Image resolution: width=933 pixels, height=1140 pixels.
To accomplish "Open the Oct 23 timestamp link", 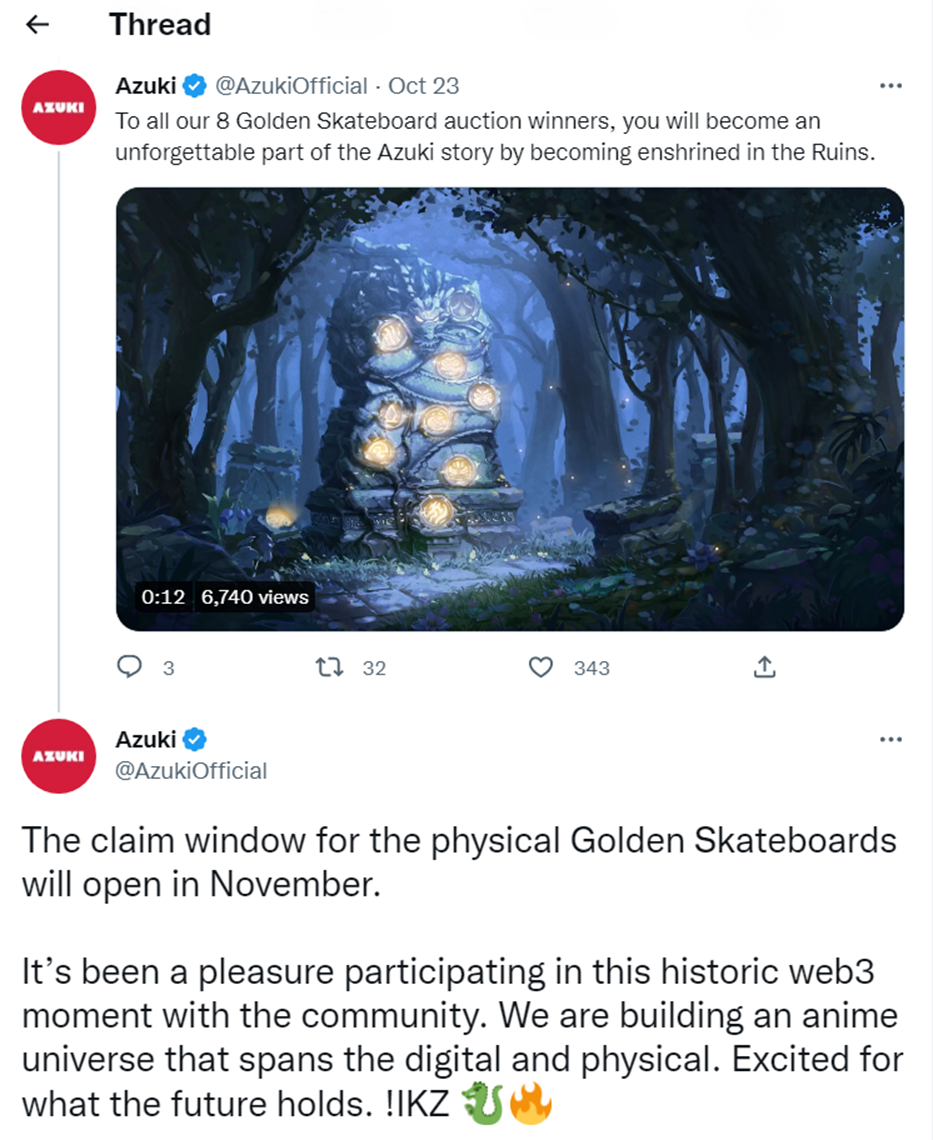I will click(x=423, y=86).
